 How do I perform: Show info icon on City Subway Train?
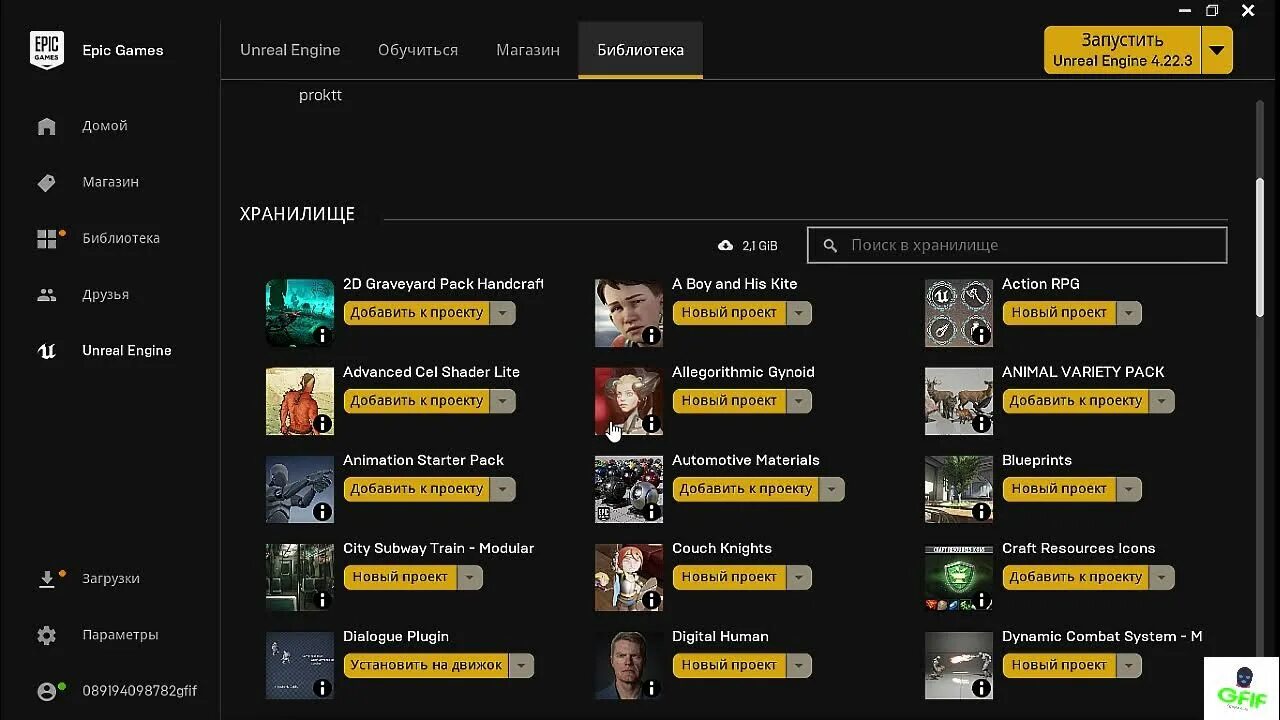[322, 600]
